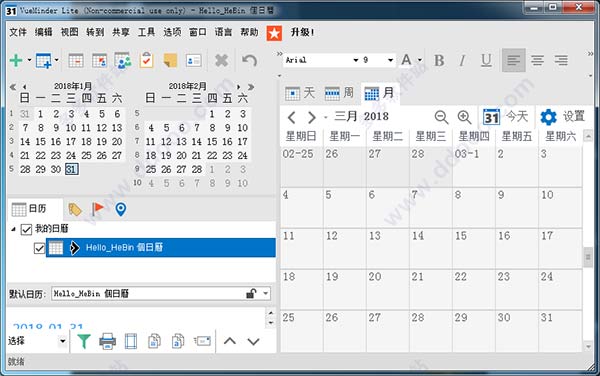Switch to the 月 month view tab
Viewport: 600px width, 376px height.
379,93
